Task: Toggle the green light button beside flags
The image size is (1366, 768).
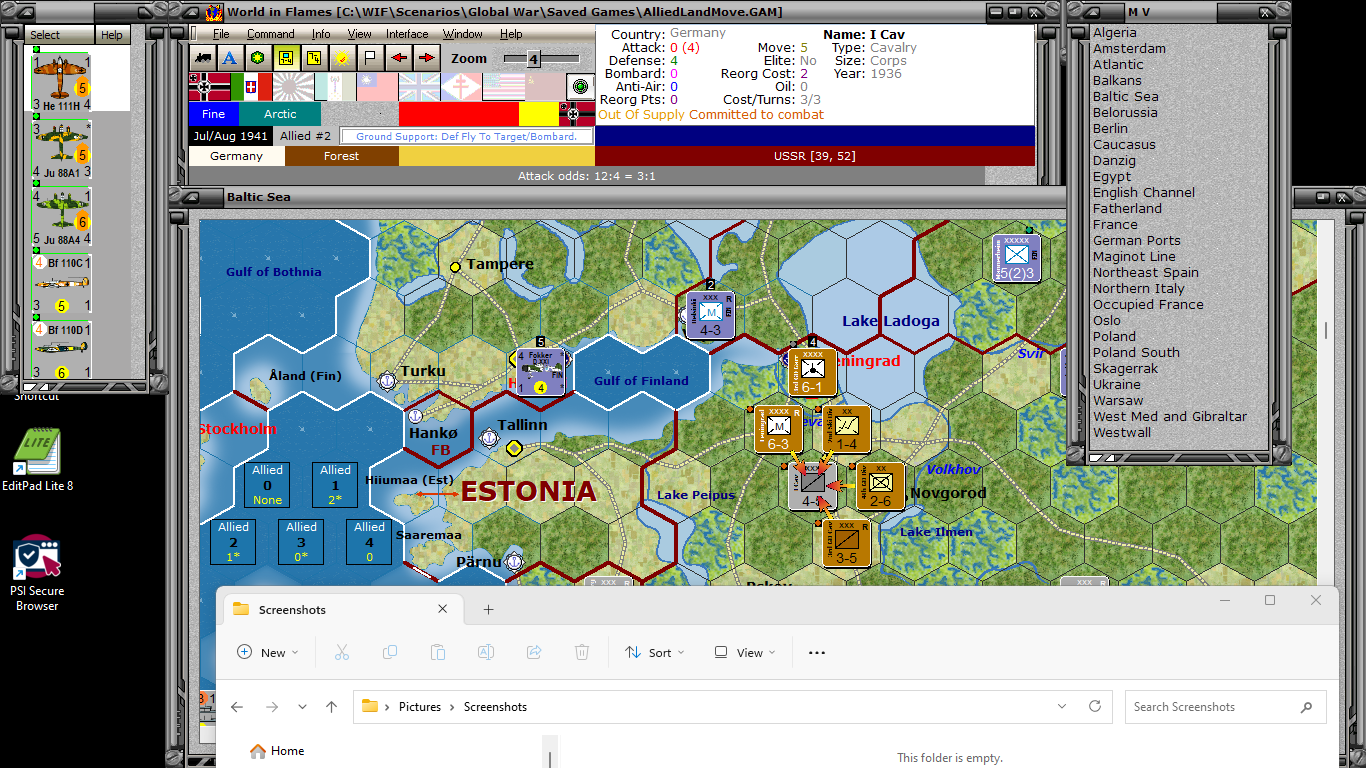Action: pyautogui.click(x=581, y=87)
